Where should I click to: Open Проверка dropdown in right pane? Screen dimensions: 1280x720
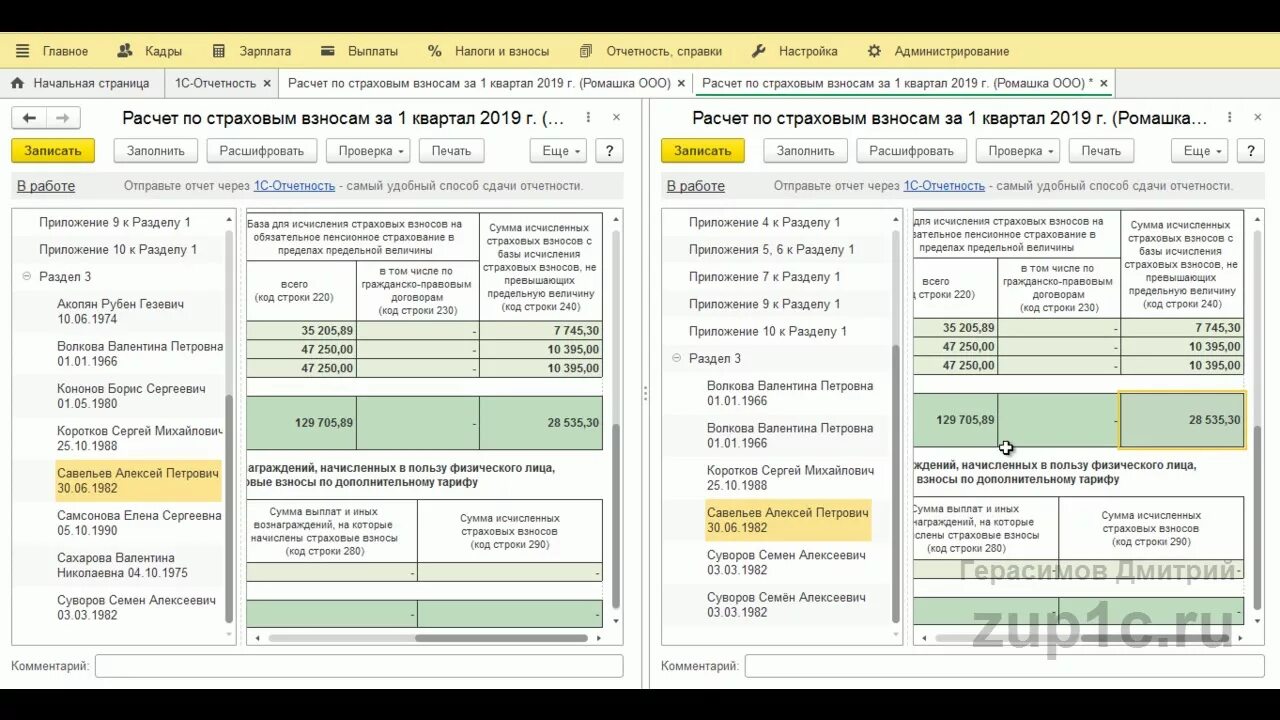click(x=1018, y=151)
